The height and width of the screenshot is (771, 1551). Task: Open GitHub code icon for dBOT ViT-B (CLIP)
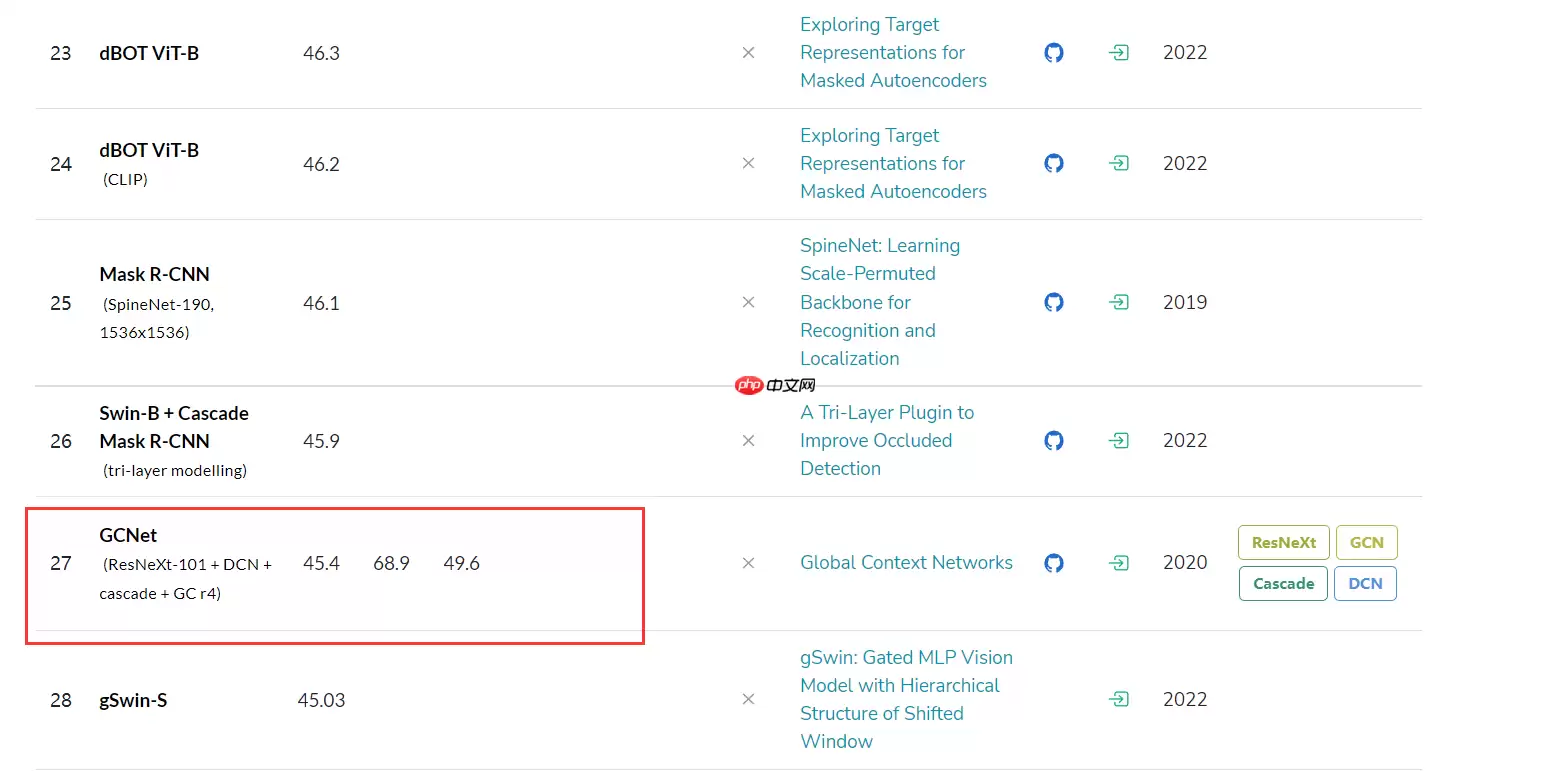point(1054,163)
